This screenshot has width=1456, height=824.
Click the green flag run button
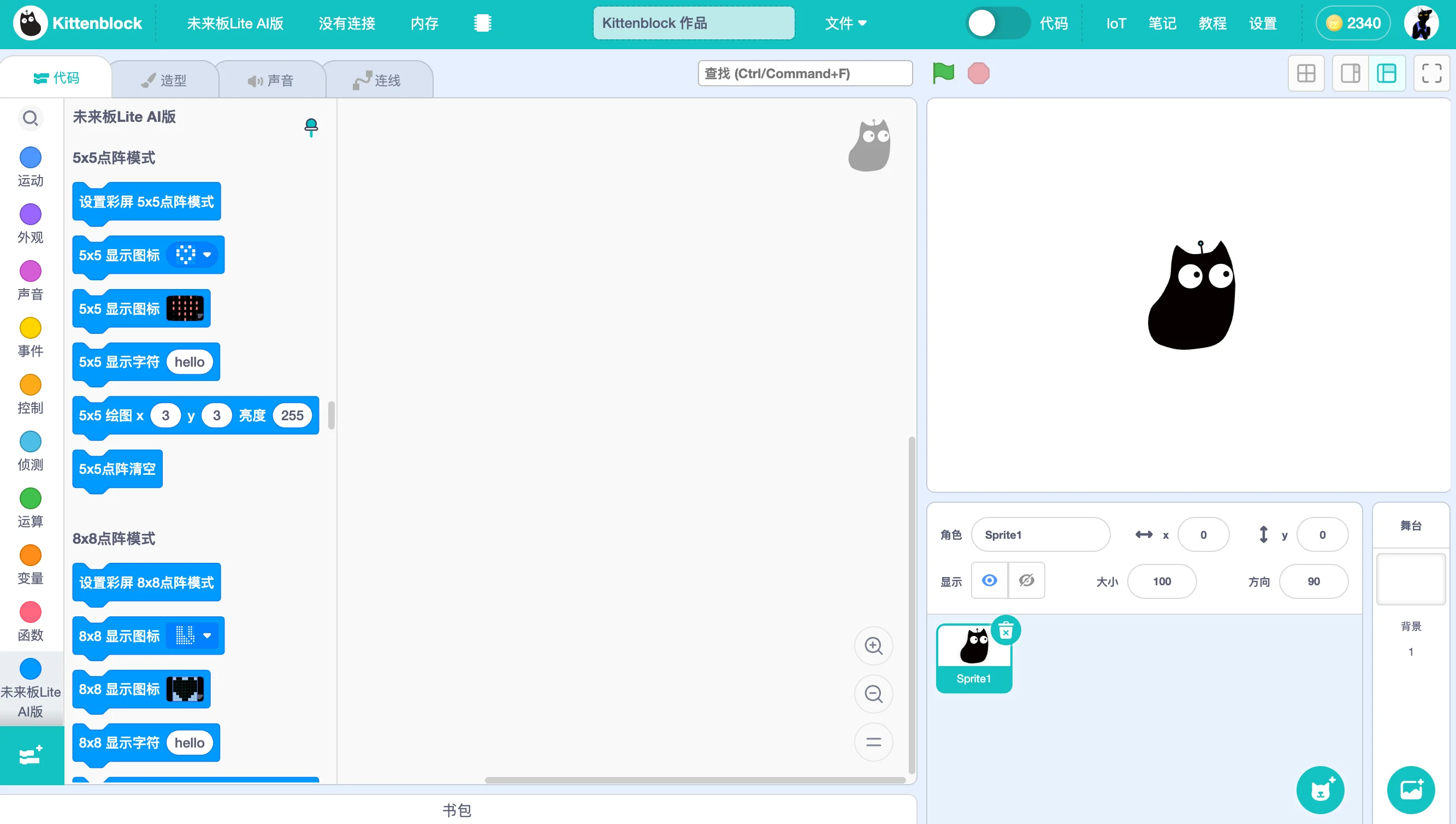(x=943, y=73)
